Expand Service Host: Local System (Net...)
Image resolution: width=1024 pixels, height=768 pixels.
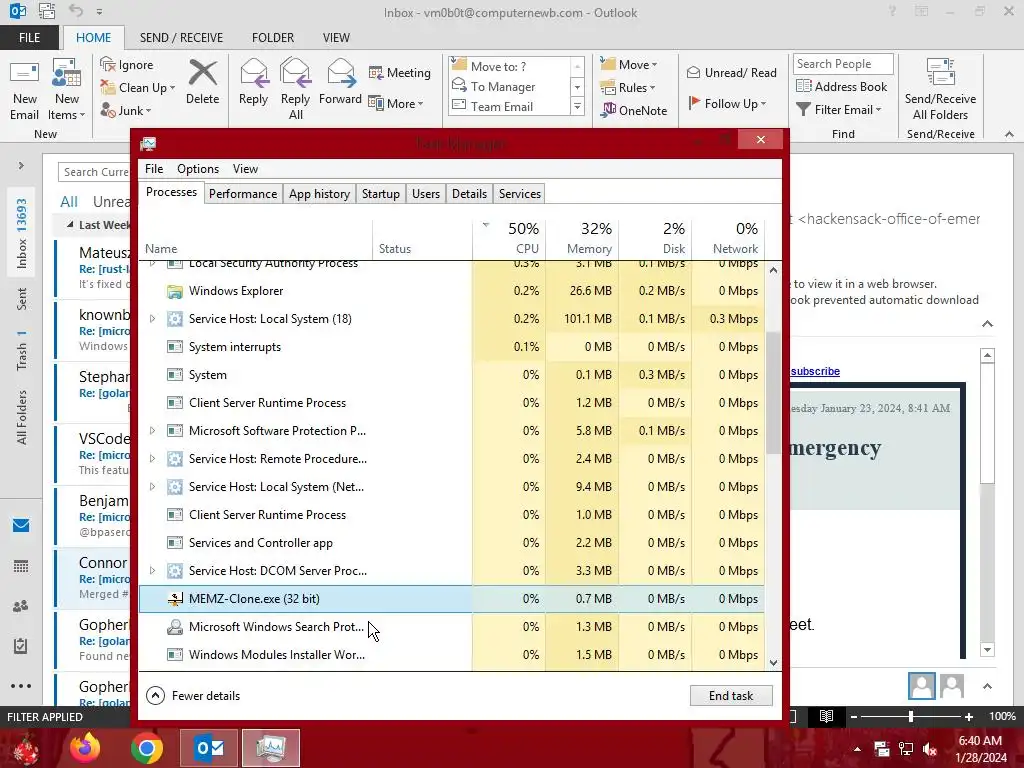coord(152,487)
